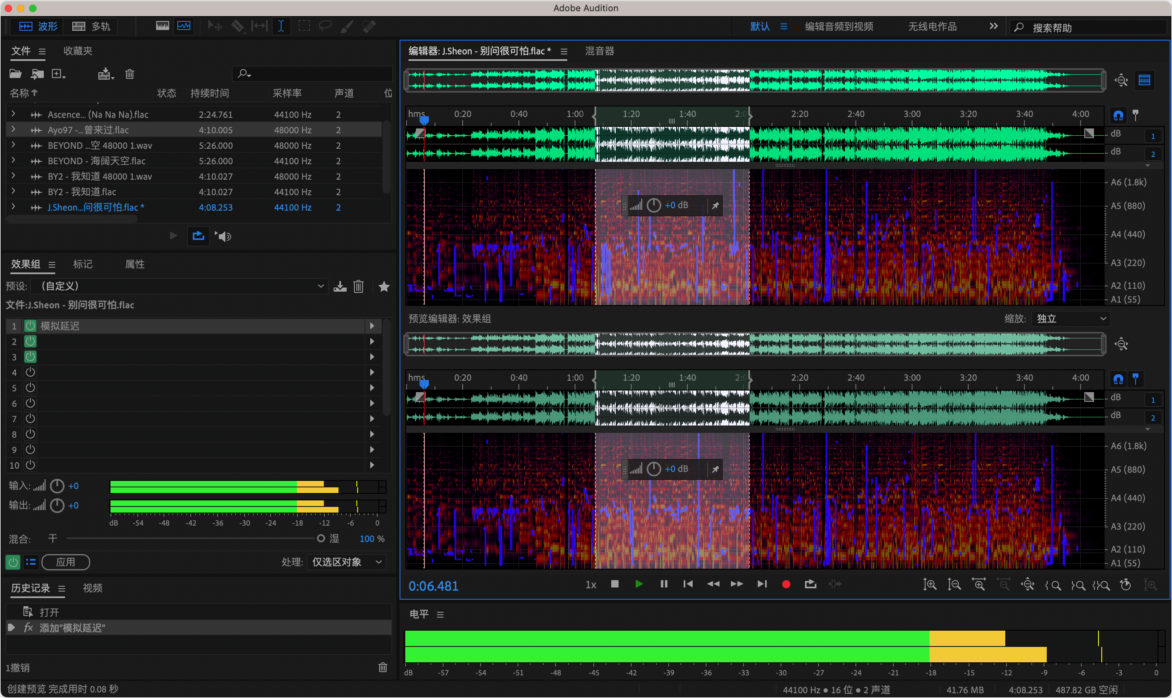Click the 应用 button
This screenshot has width=1172, height=698.
point(66,562)
